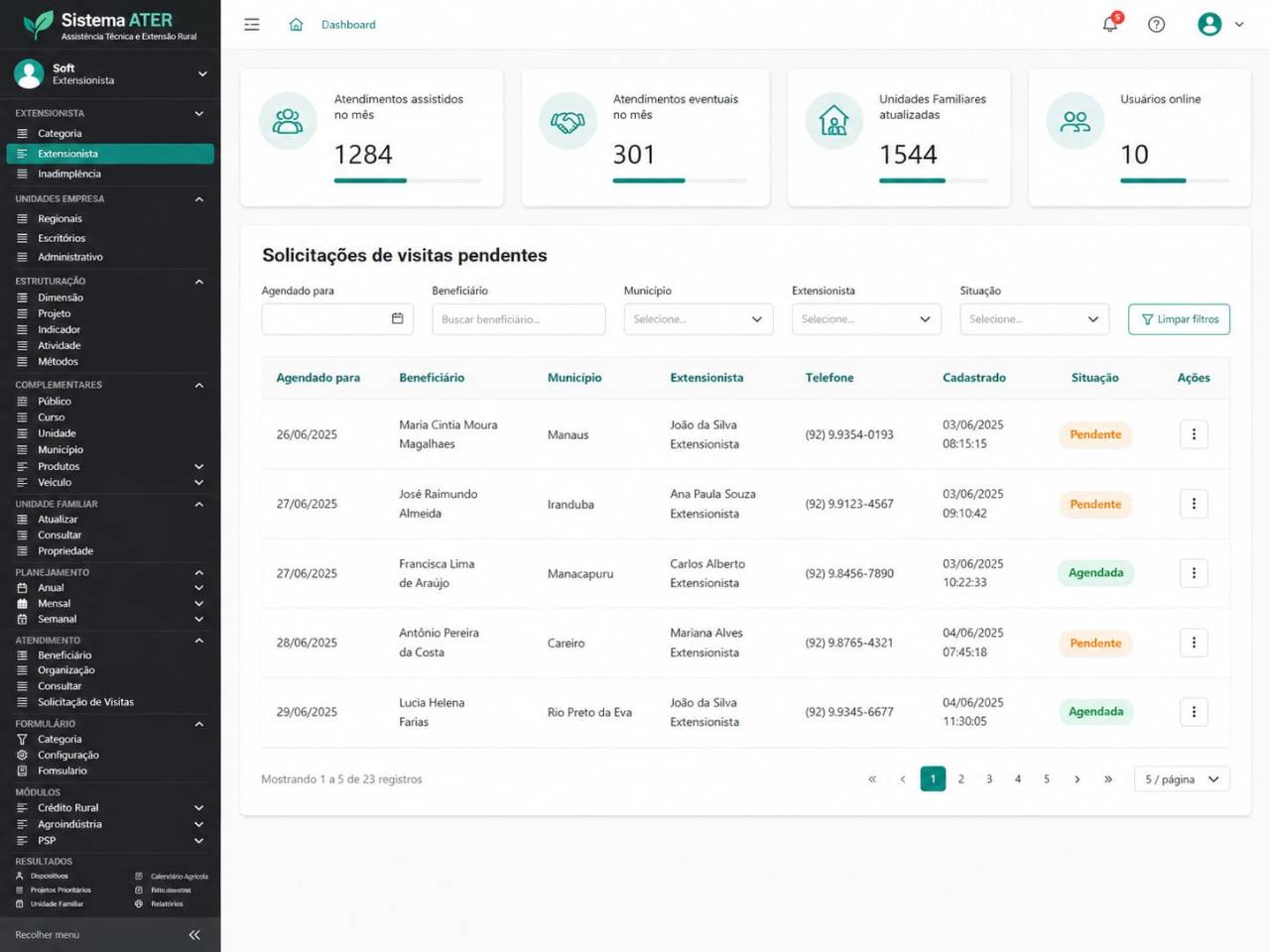This screenshot has width=1270, height=952.
Task: Open actions menu for Maria Cintia Moura Magalhaes
Action: (x=1194, y=434)
